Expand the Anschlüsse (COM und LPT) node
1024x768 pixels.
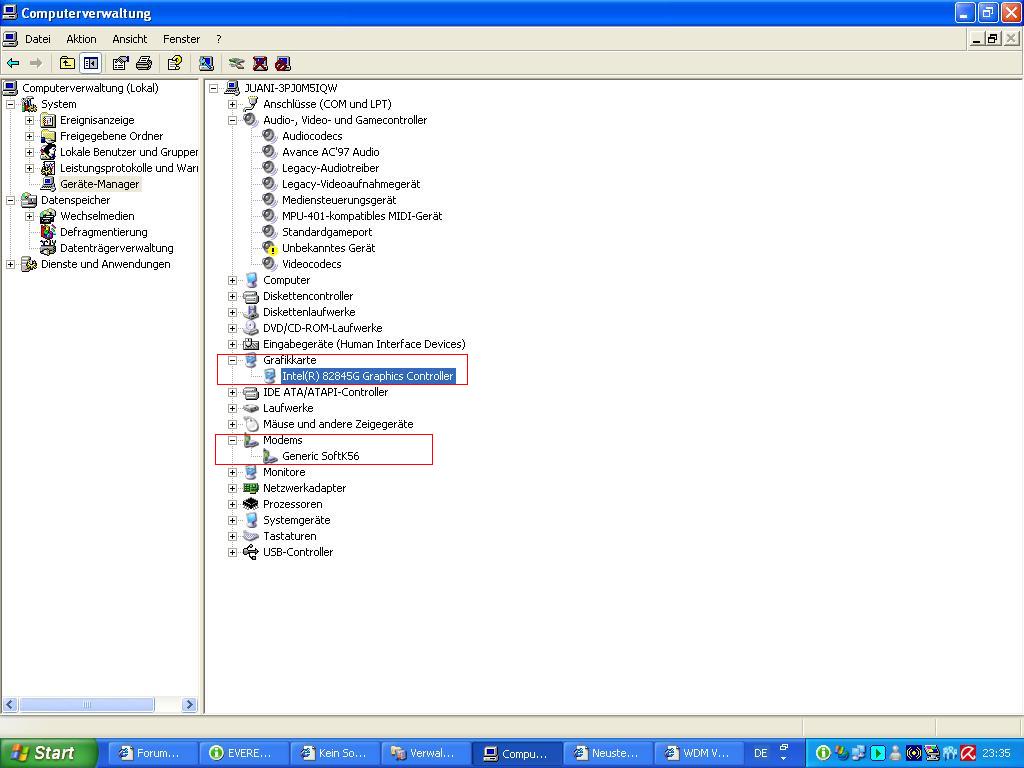(232, 104)
